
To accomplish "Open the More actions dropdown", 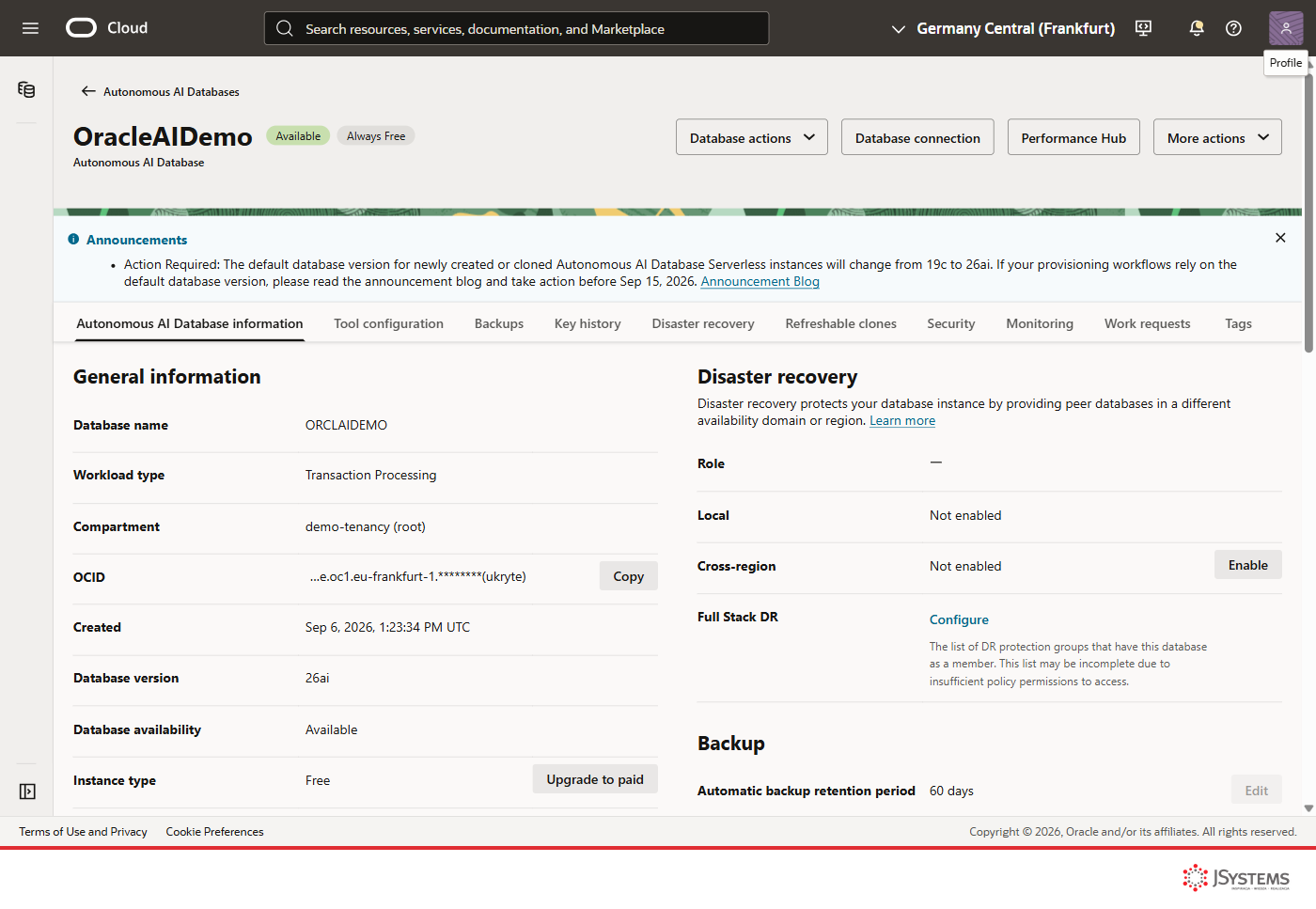I will tap(1217, 137).
